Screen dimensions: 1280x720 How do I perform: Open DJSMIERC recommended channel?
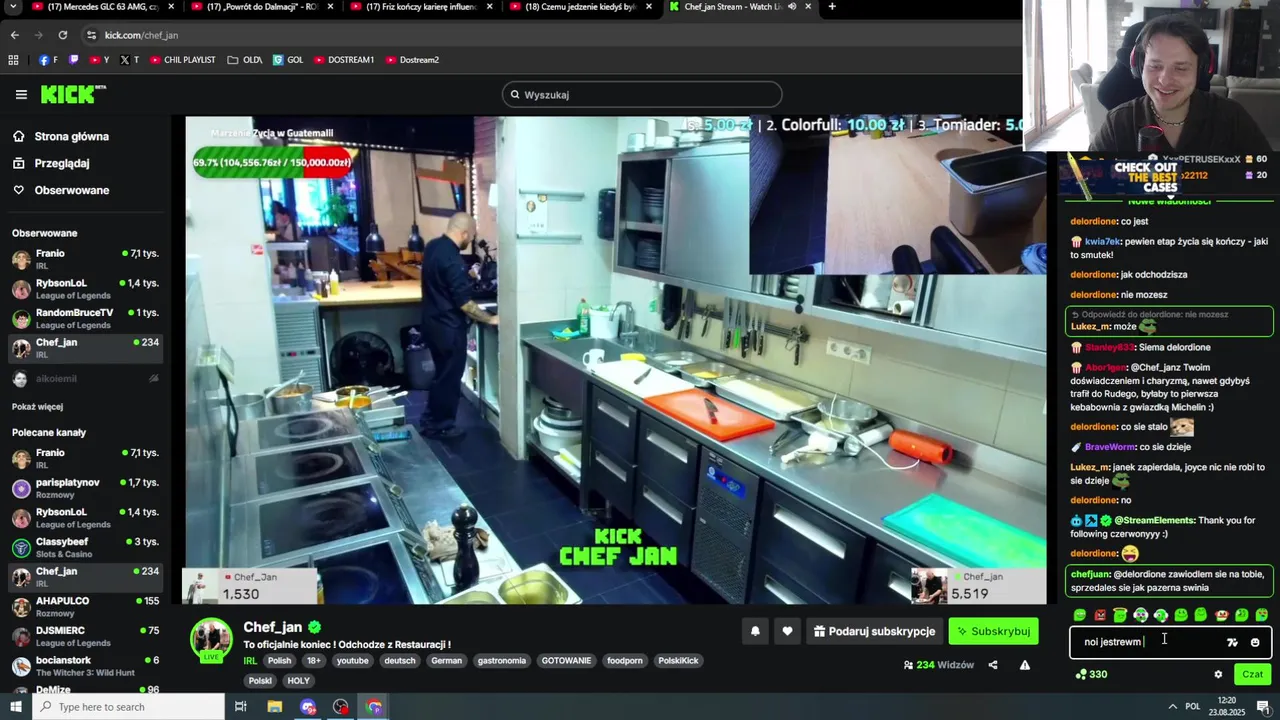coord(86,636)
